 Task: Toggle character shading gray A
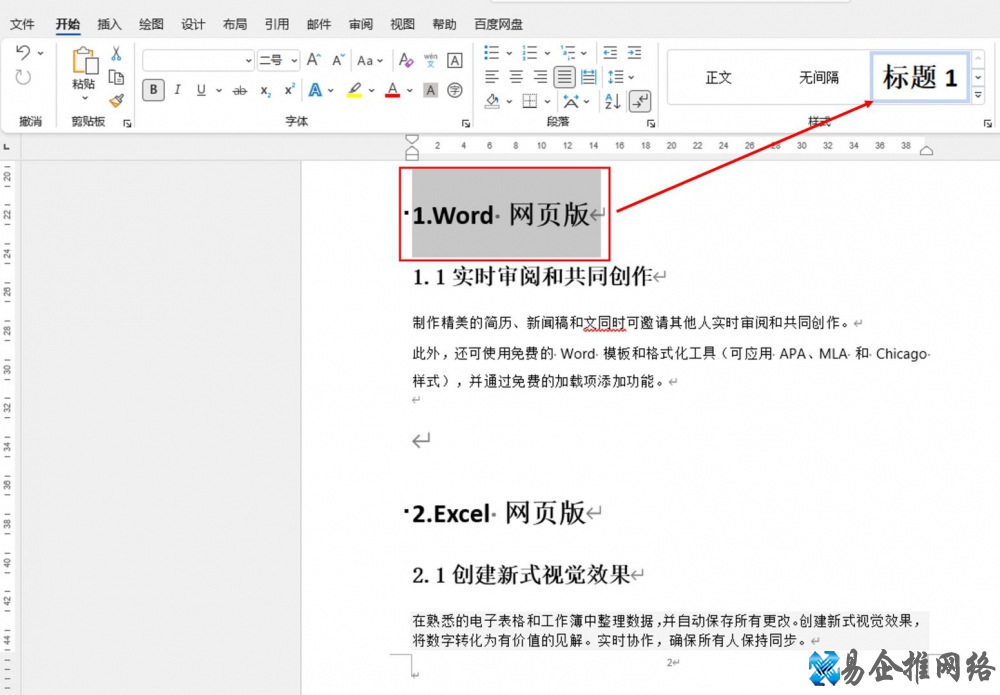coord(430,90)
